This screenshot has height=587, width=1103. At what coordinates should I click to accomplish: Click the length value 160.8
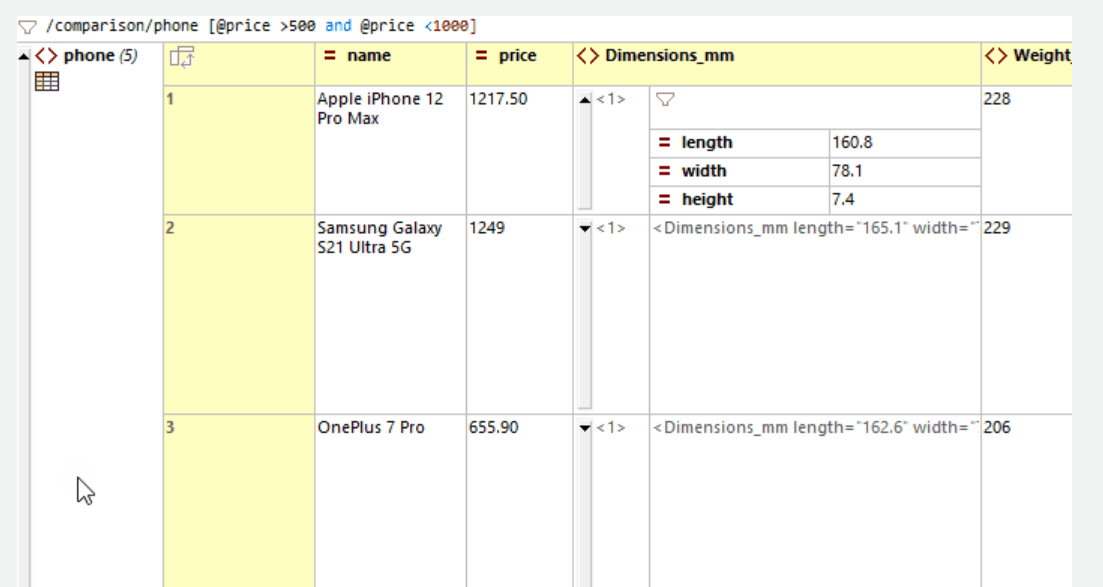[905, 143]
